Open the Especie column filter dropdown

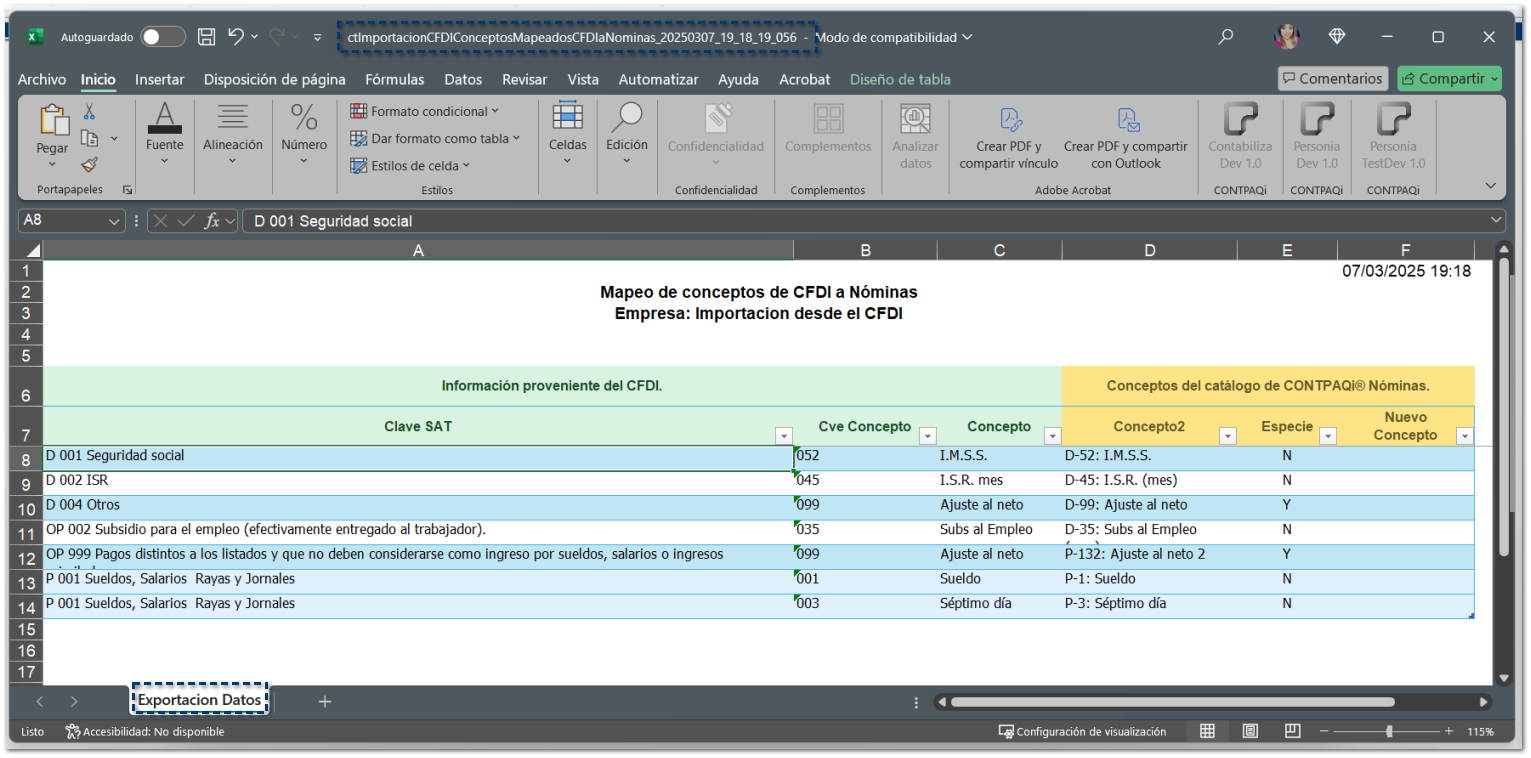pyautogui.click(x=1327, y=436)
